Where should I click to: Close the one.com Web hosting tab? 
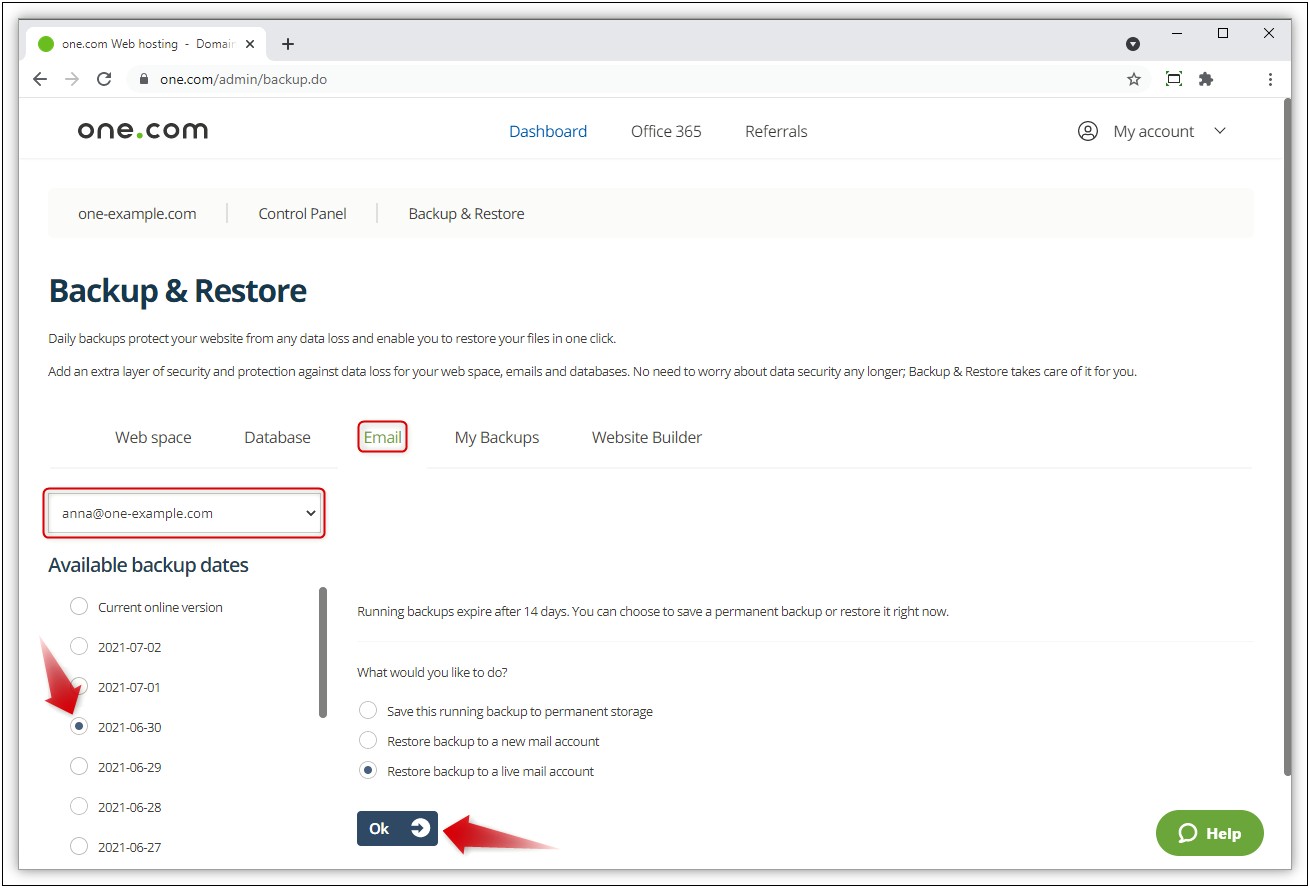point(250,44)
